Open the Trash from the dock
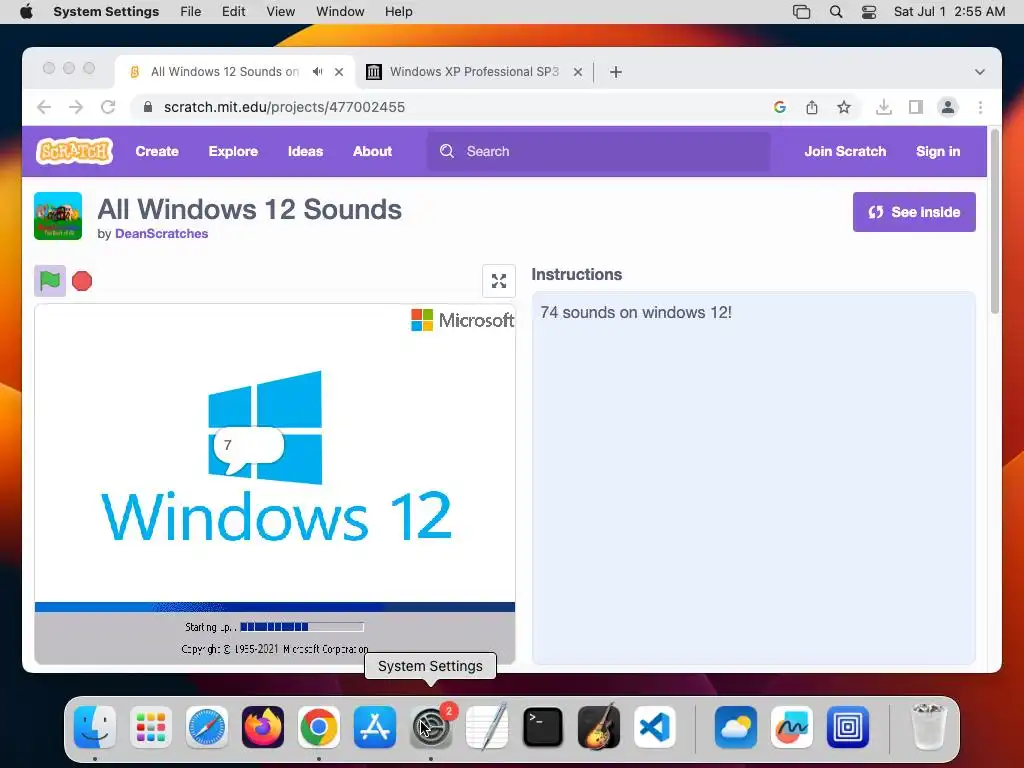The width and height of the screenshot is (1024, 768). click(x=928, y=727)
